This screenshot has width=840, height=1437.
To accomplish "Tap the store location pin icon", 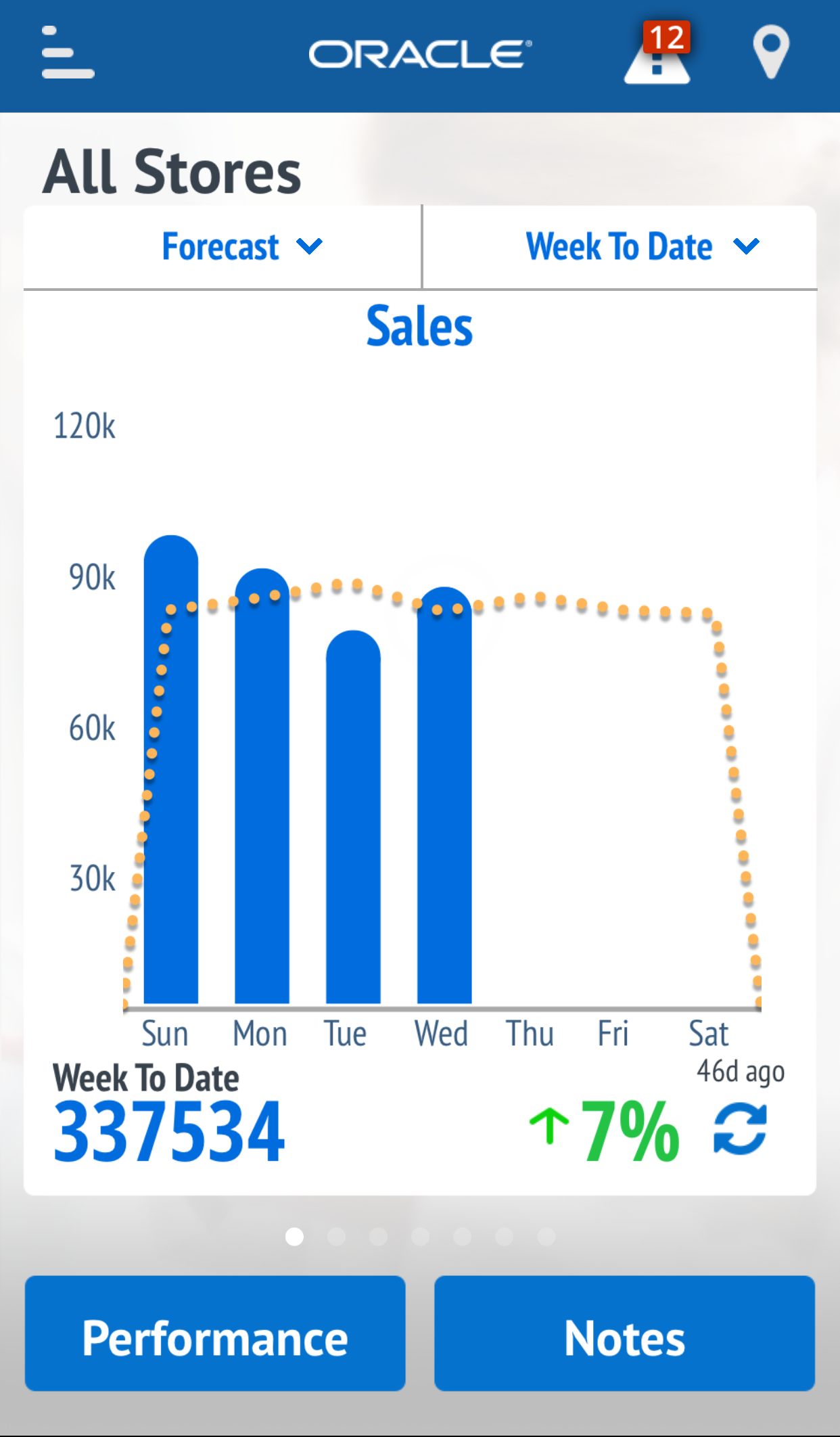I will (771, 51).
